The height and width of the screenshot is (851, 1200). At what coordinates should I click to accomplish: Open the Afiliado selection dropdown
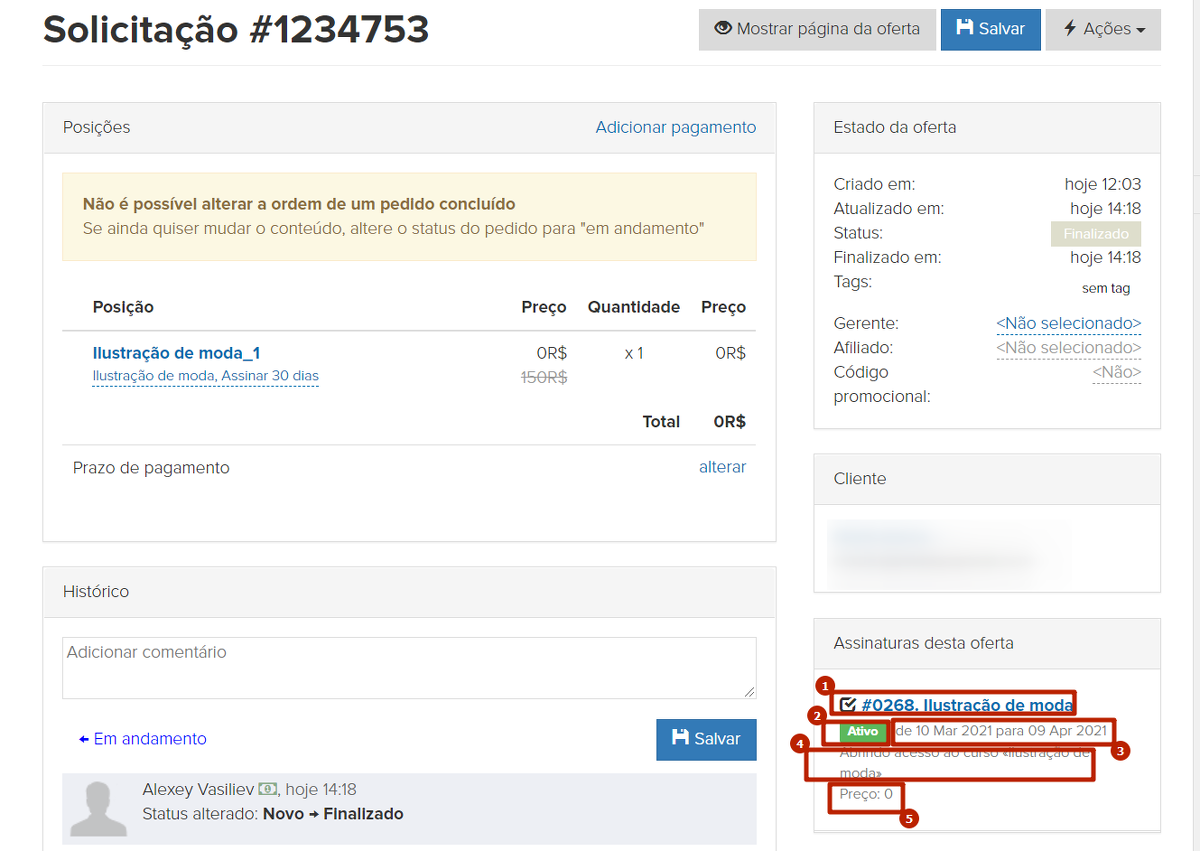click(1068, 348)
